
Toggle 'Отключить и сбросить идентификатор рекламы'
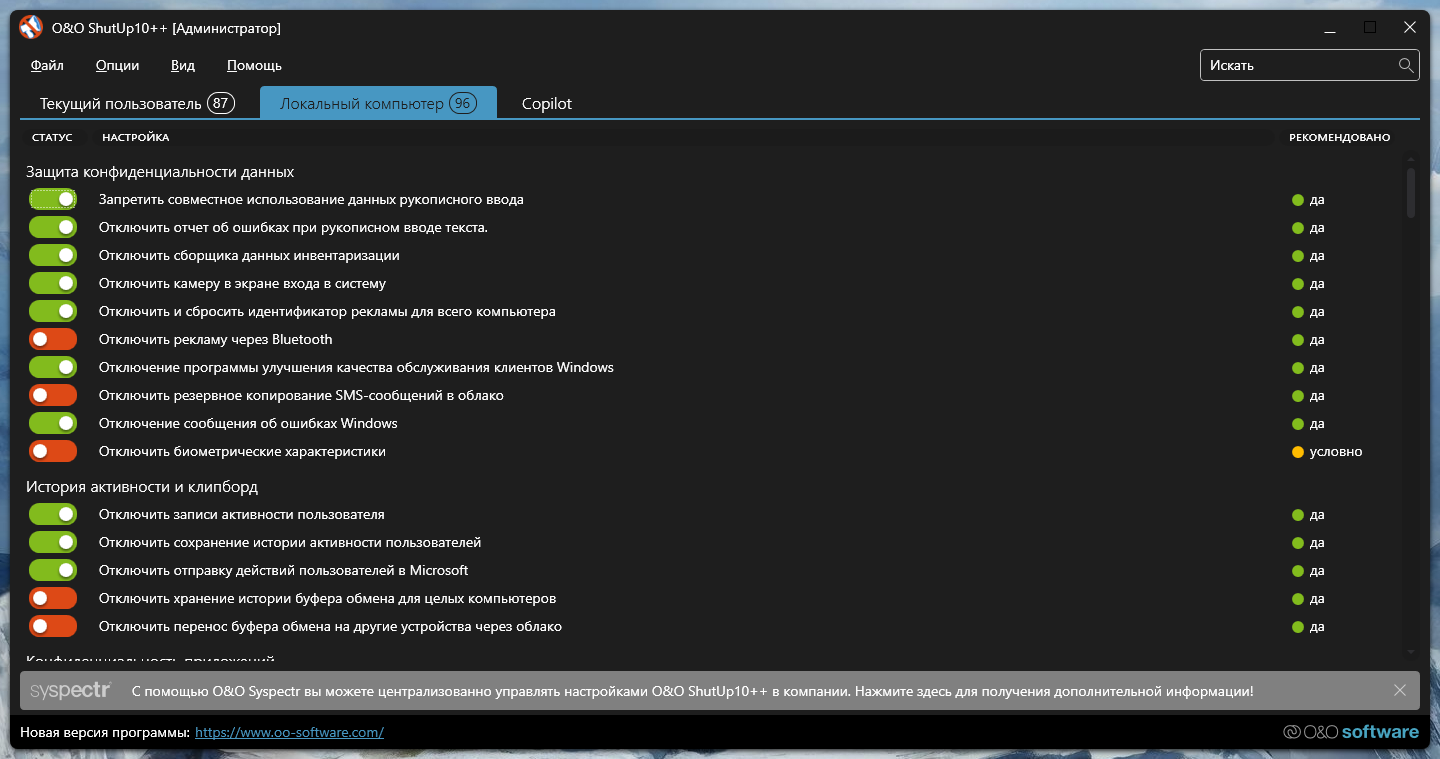53,311
